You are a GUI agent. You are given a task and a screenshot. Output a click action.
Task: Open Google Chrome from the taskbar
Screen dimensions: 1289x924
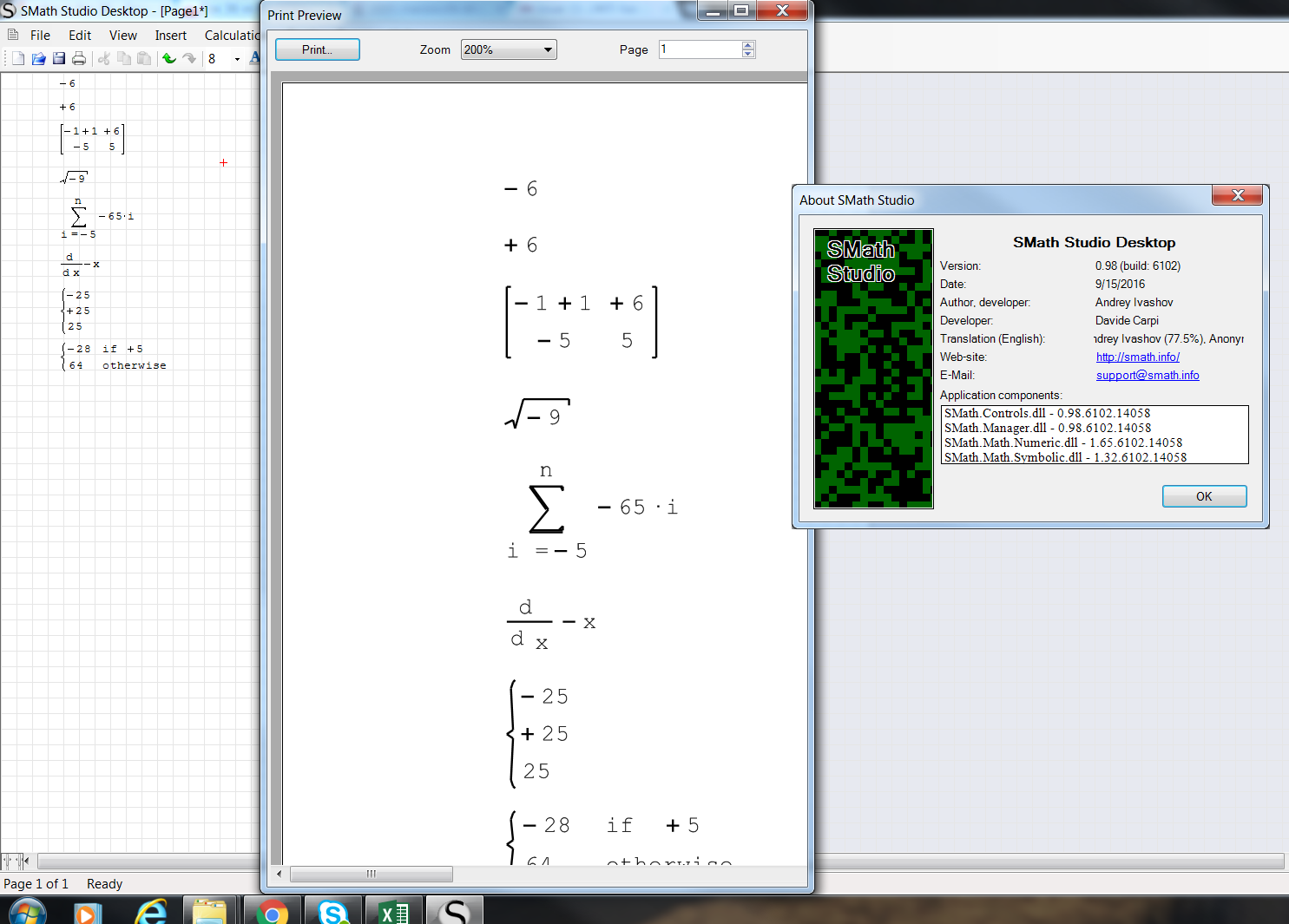pyautogui.click(x=273, y=913)
